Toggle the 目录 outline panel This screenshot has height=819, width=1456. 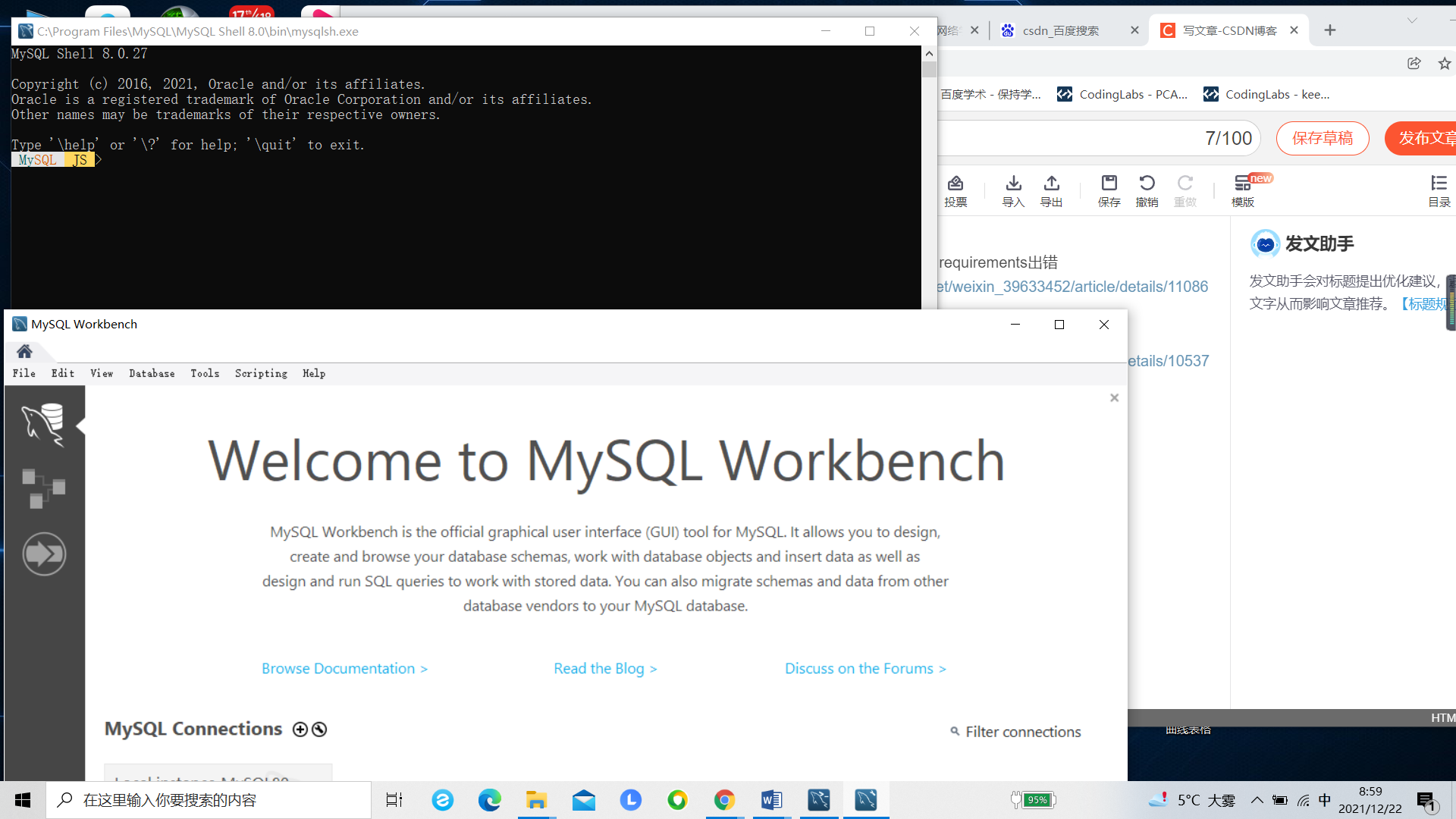pos(1439,190)
